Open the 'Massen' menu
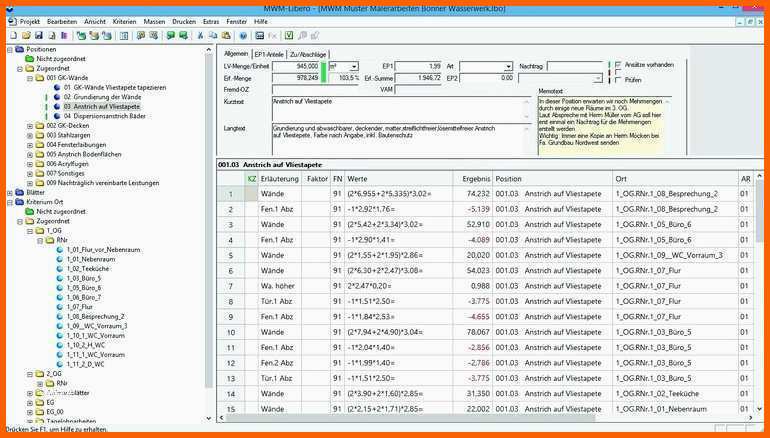 [x=154, y=22]
